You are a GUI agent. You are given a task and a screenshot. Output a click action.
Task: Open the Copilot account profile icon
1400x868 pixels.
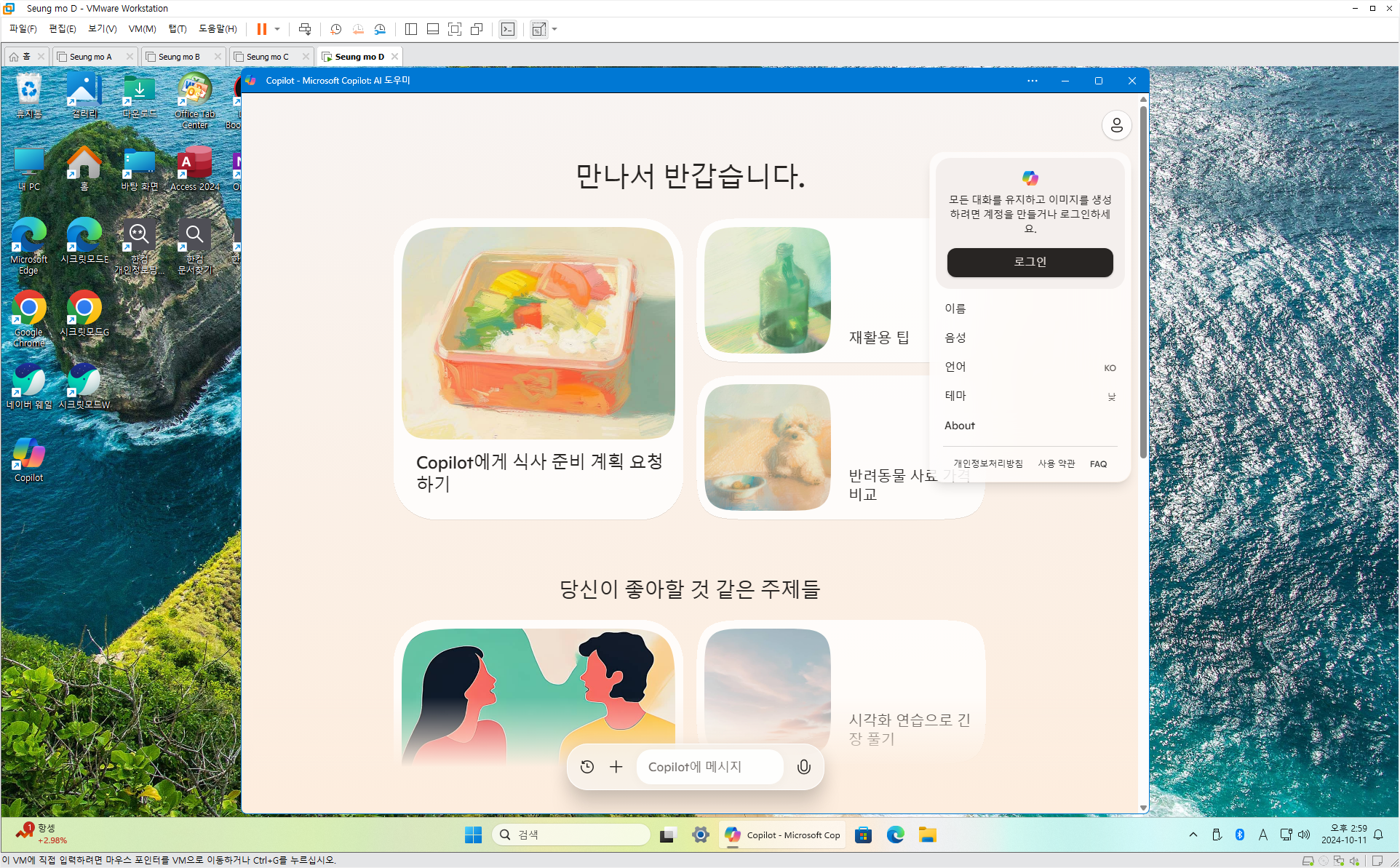coord(1116,125)
